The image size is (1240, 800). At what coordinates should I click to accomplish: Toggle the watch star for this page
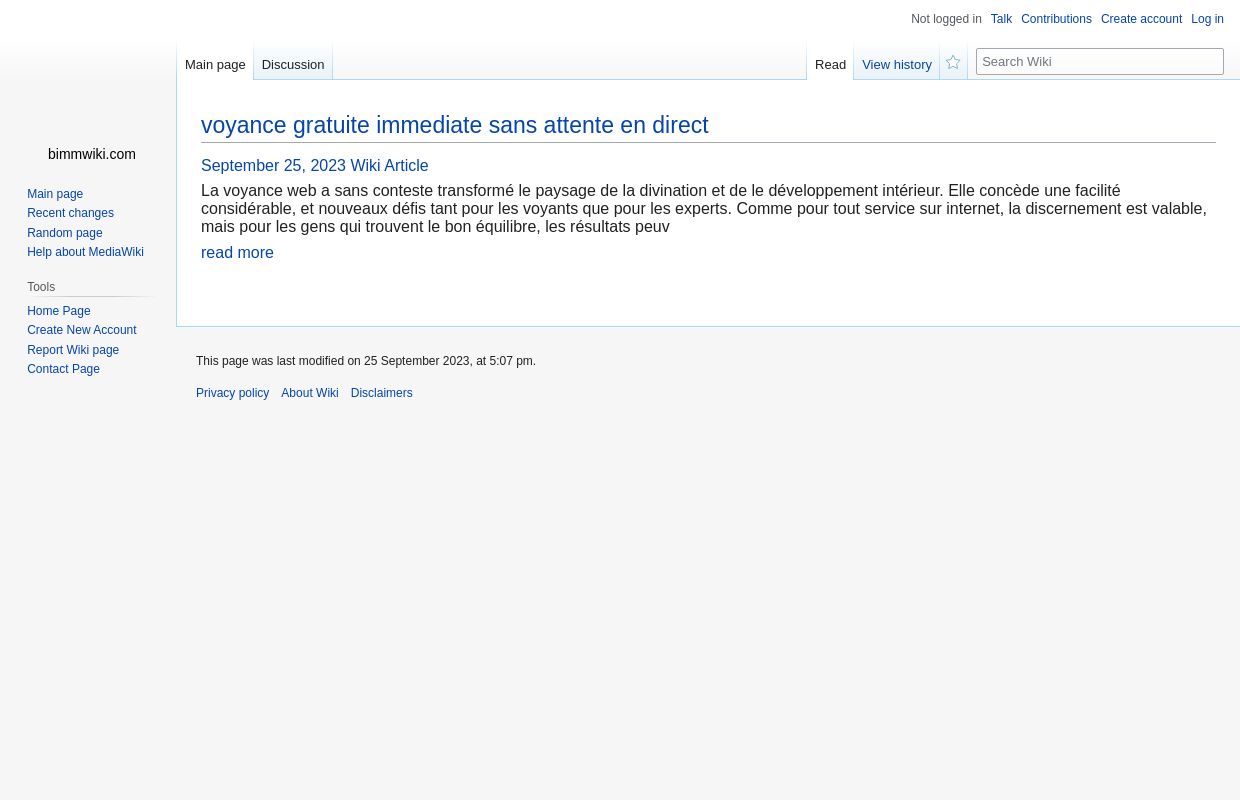point(952,62)
